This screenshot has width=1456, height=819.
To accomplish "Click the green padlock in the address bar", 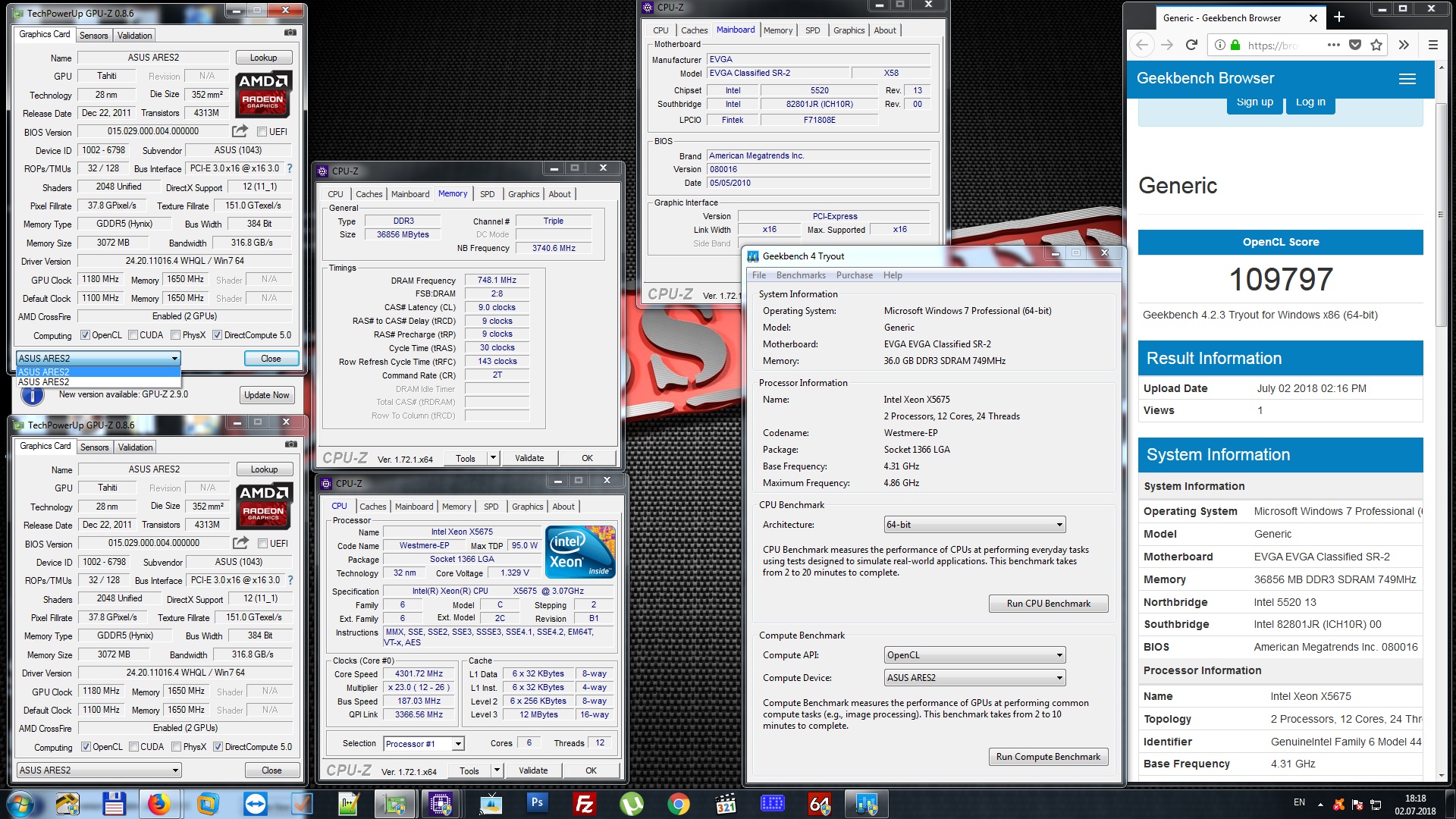I will point(1235,45).
